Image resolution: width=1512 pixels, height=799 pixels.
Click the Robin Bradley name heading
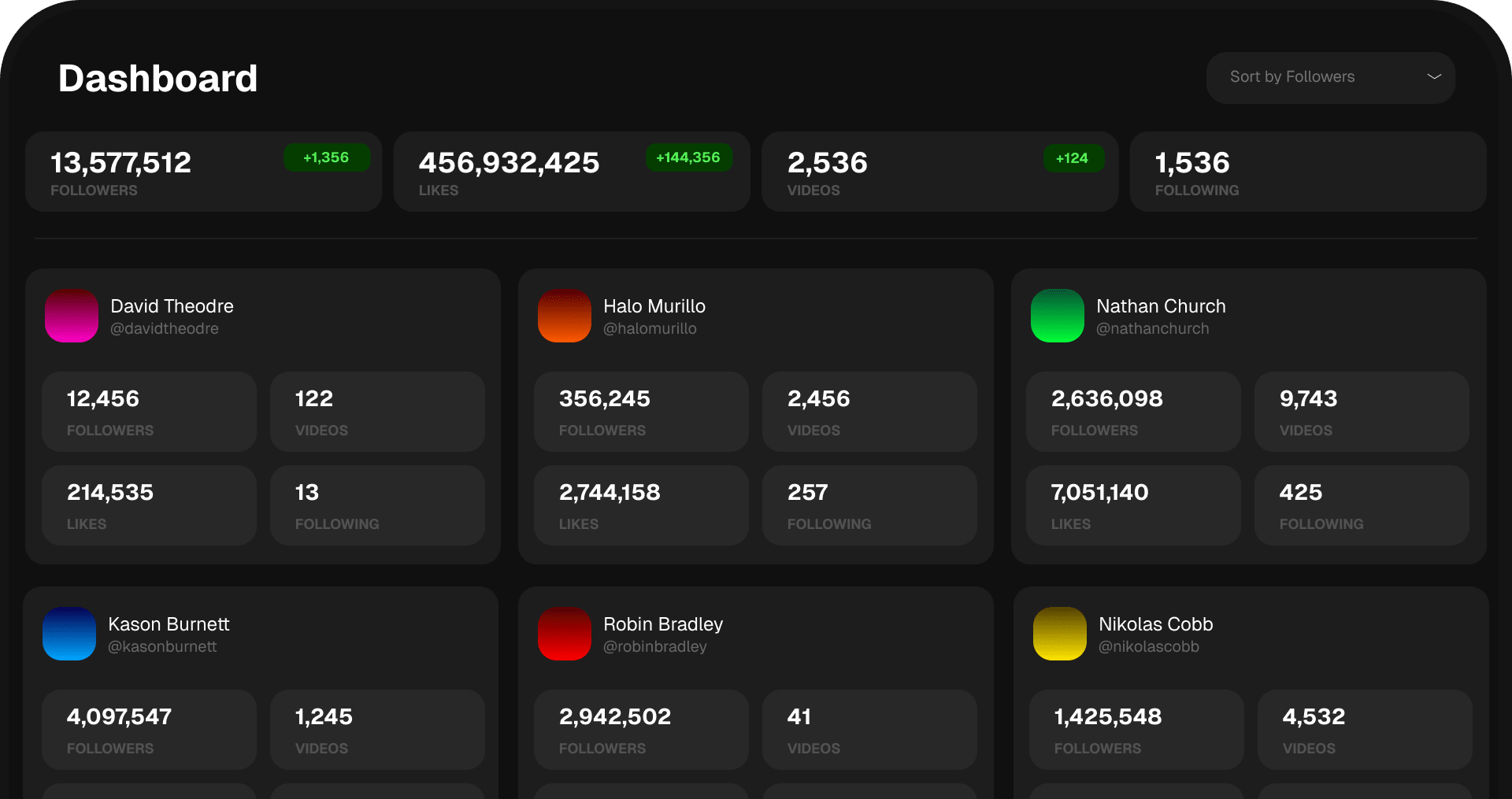point(663,624)
